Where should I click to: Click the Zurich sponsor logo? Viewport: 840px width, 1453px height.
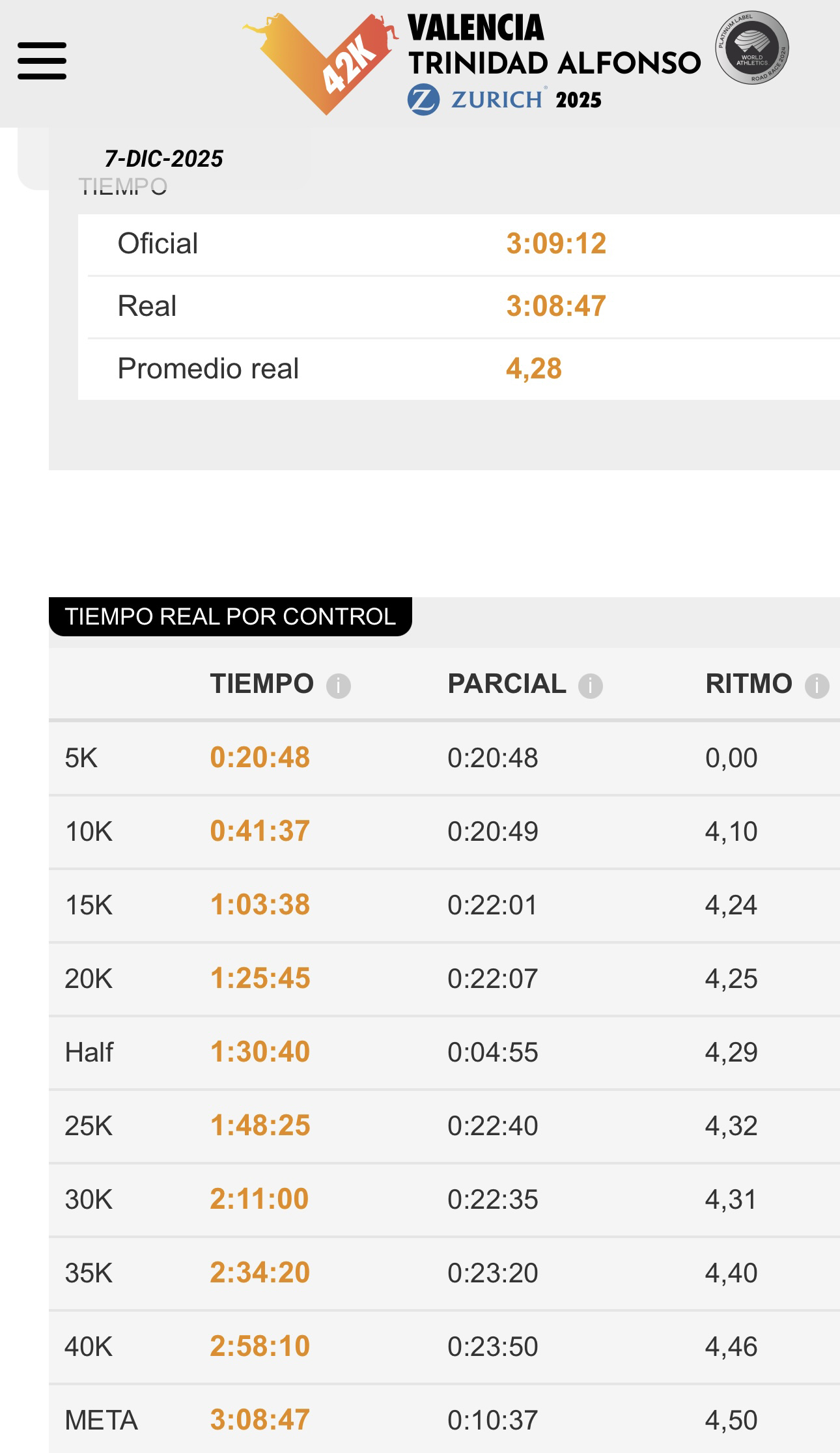click(x=477, y=100)
